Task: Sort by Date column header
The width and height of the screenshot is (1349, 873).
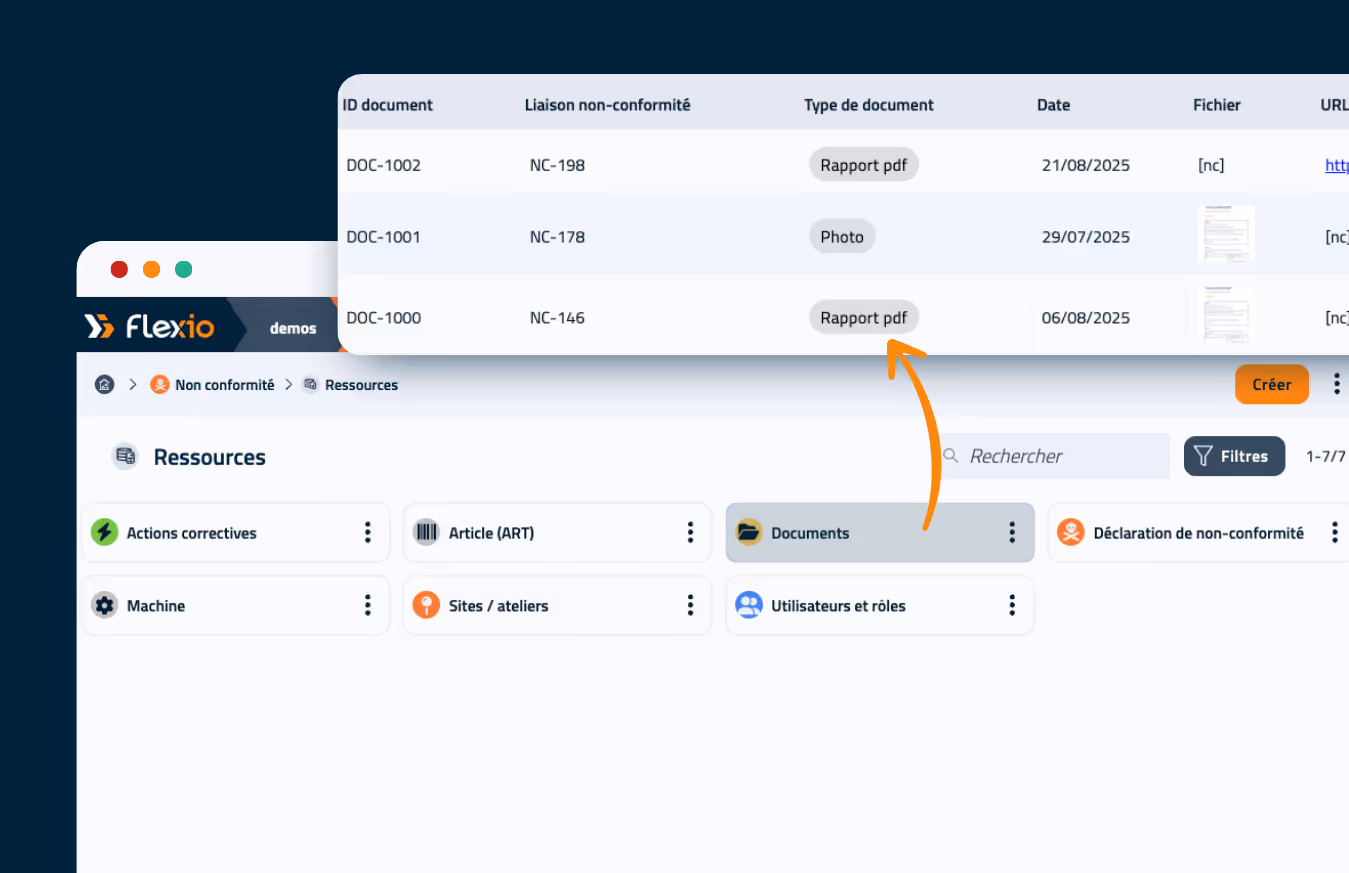Action: pyautogui.click(x=1053, y=105)
